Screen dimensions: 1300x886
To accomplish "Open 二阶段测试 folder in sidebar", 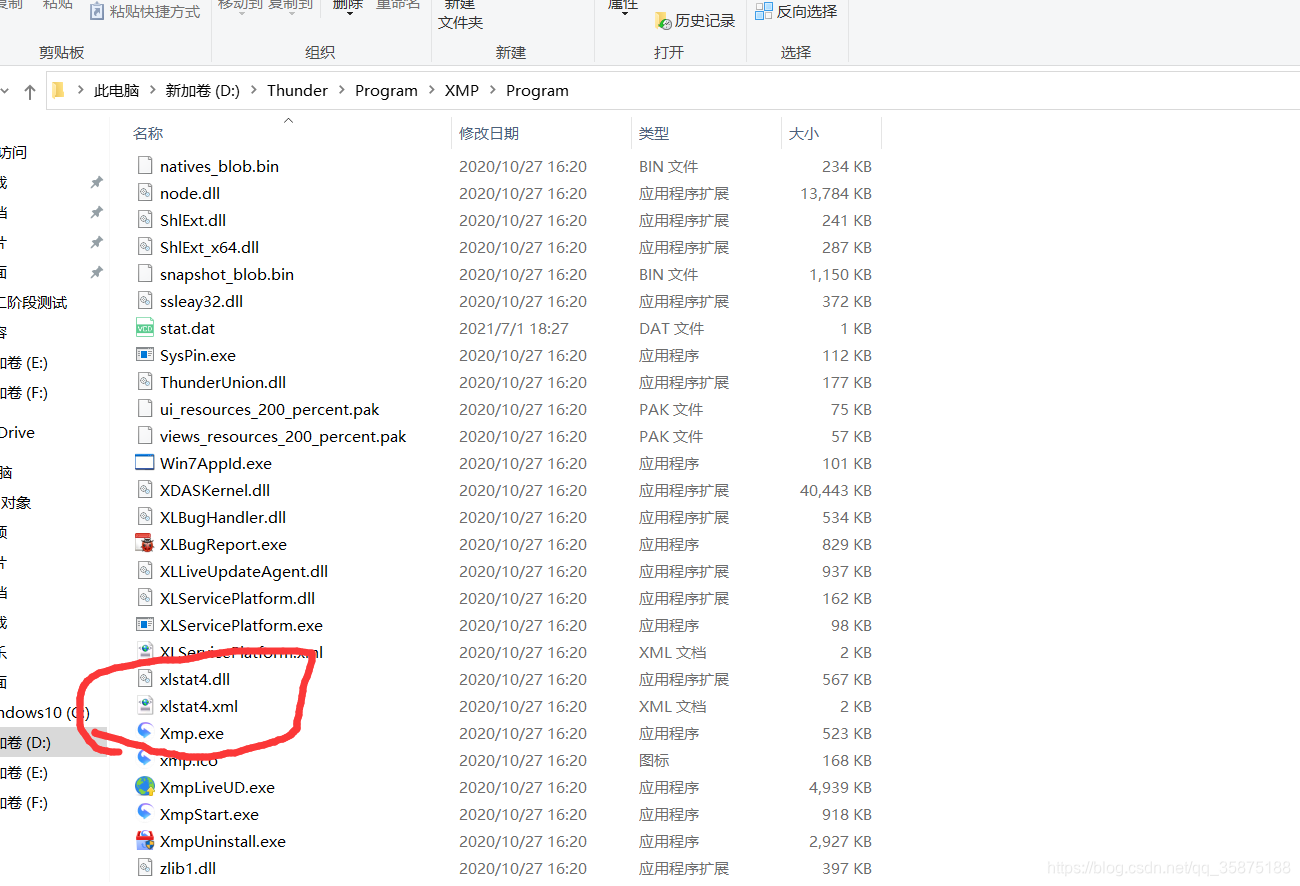I will pyautogui.click(x=35, y=302).
